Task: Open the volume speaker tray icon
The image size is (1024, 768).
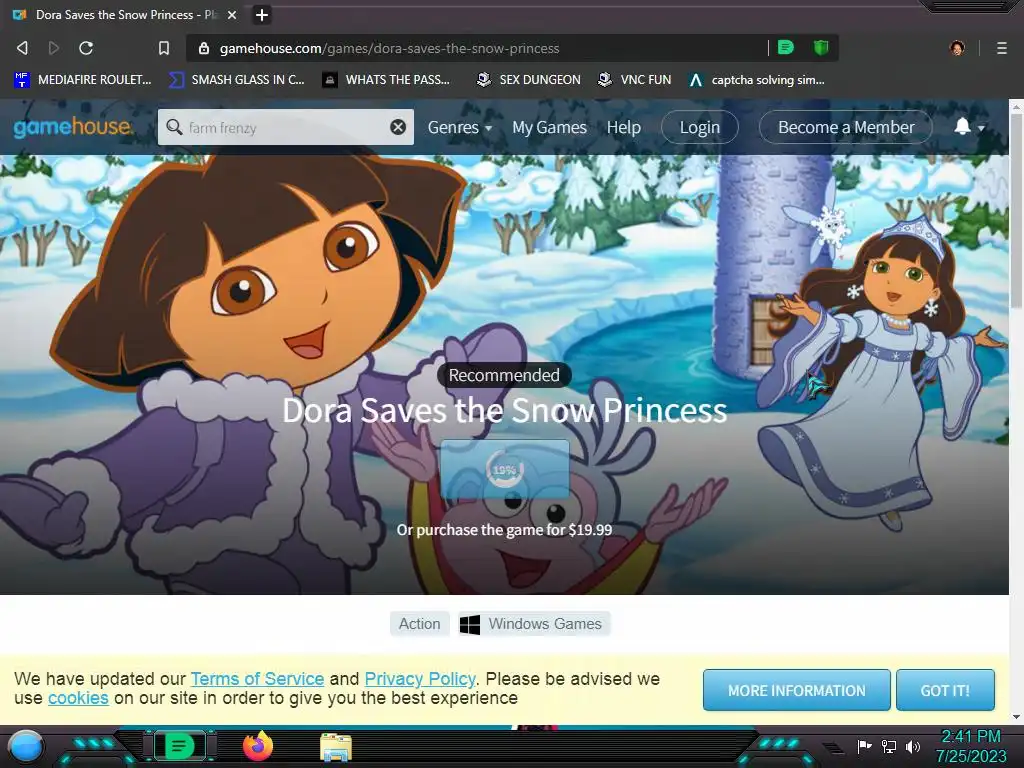Action: pos(912,746)
